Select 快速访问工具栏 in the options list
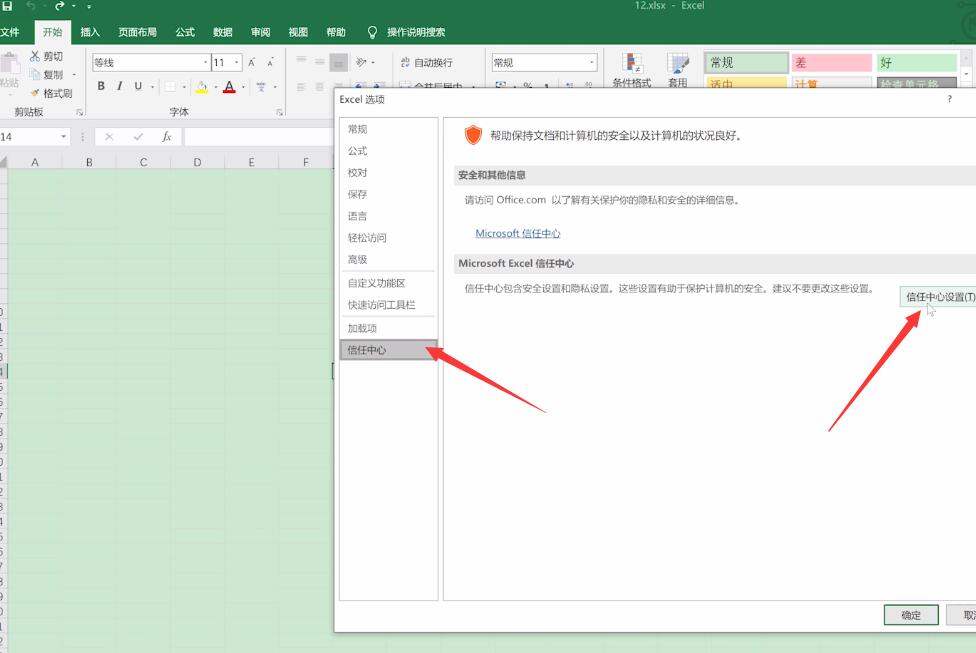976x653 pixels. point(388,305)
